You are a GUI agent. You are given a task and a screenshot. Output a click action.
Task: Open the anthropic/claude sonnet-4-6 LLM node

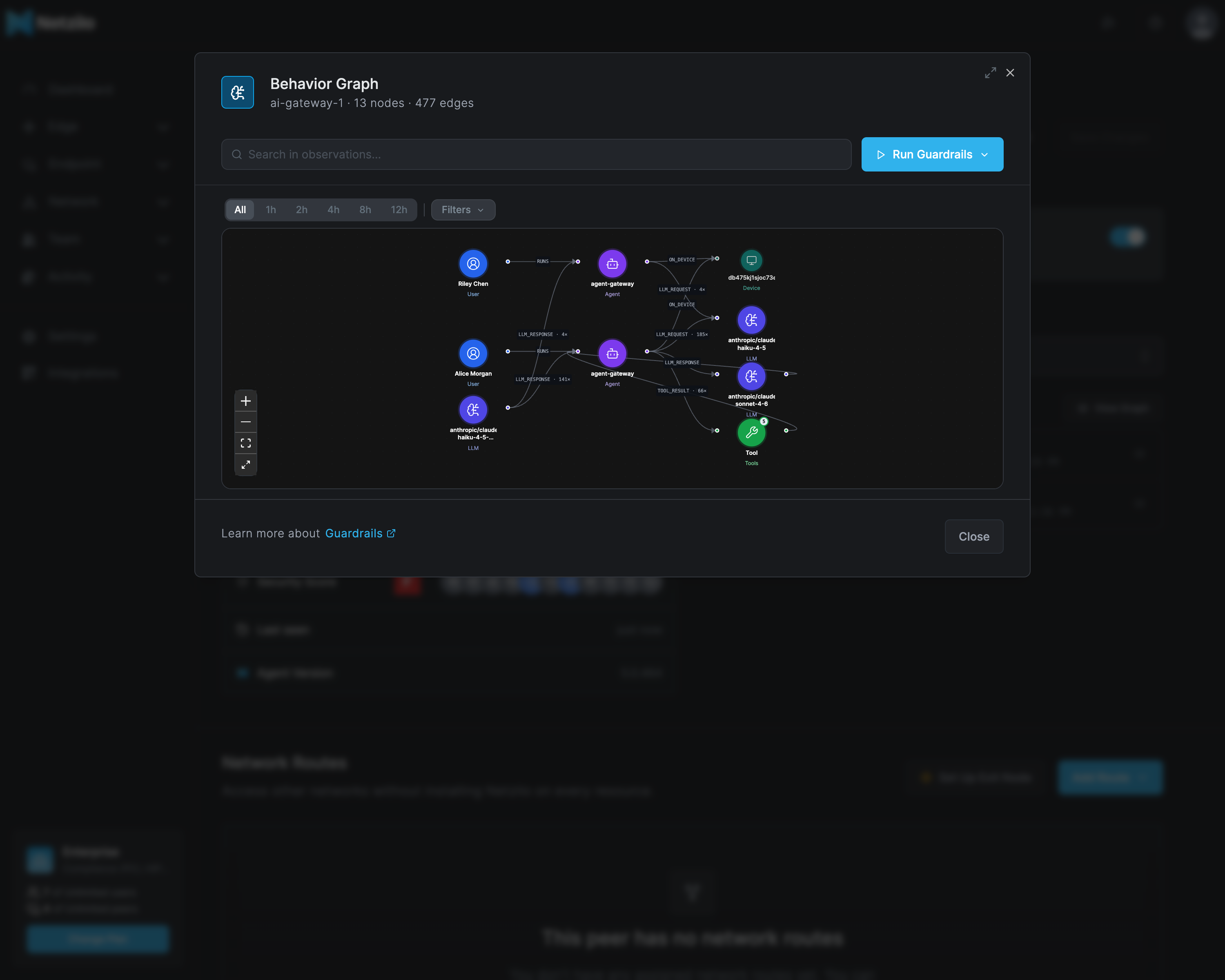tap(751, 376)
